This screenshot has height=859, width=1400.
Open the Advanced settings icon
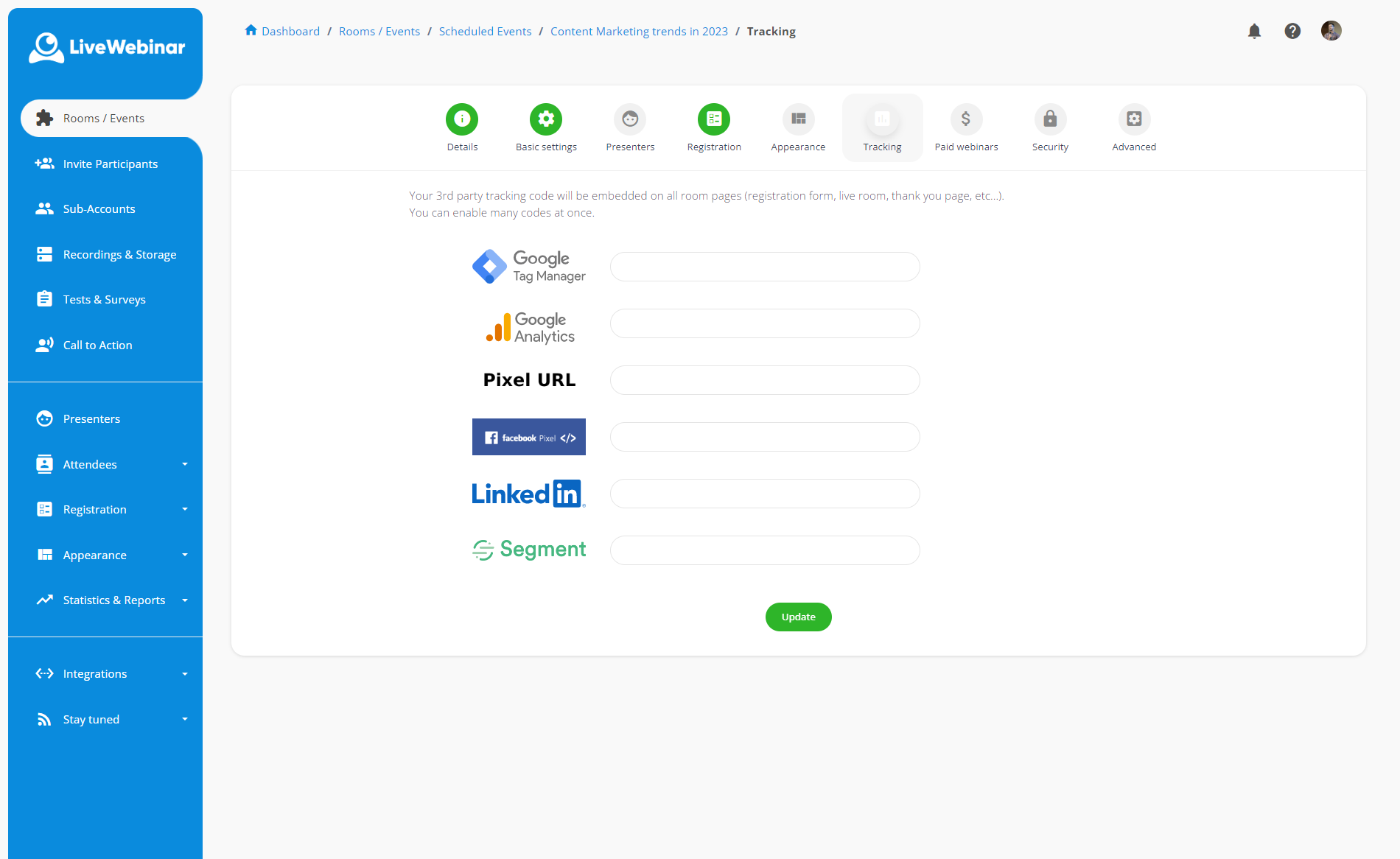click(1134, 119)
